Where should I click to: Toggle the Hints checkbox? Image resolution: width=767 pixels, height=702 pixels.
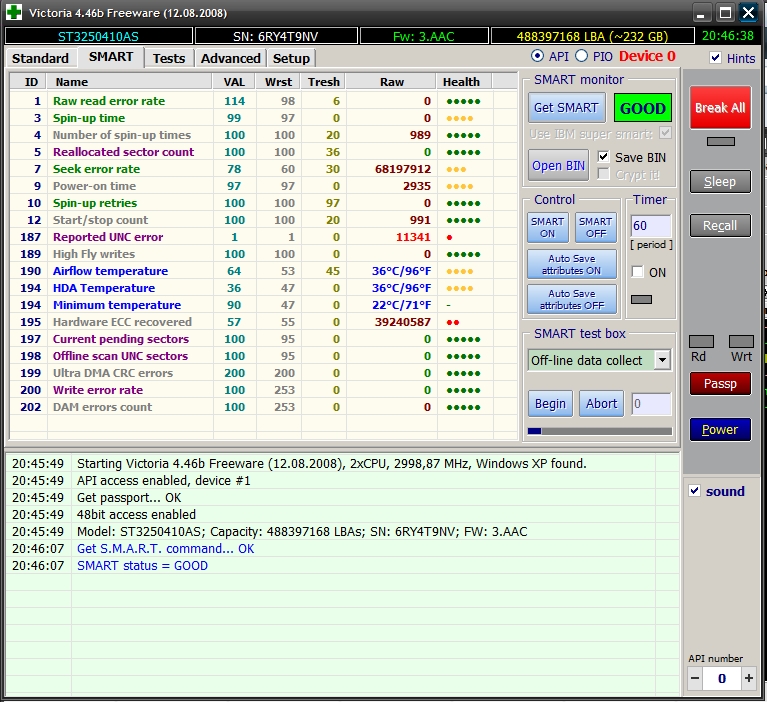715,58
